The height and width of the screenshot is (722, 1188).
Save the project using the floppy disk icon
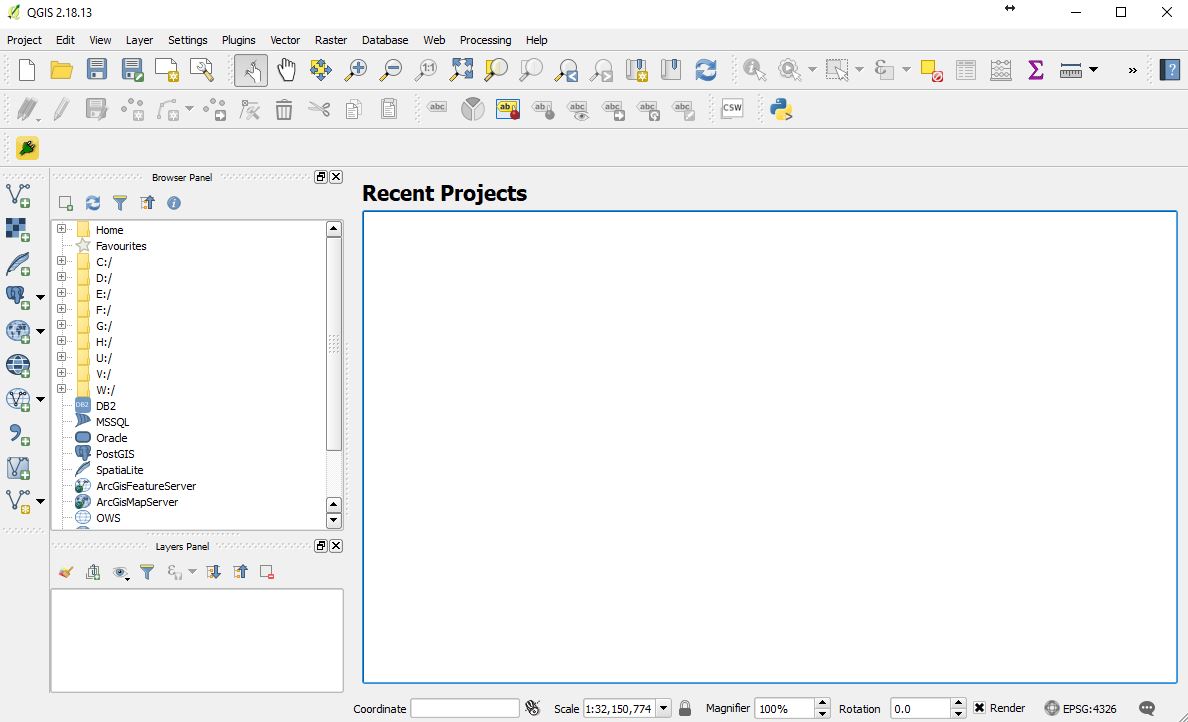click(x=97, y=70)
